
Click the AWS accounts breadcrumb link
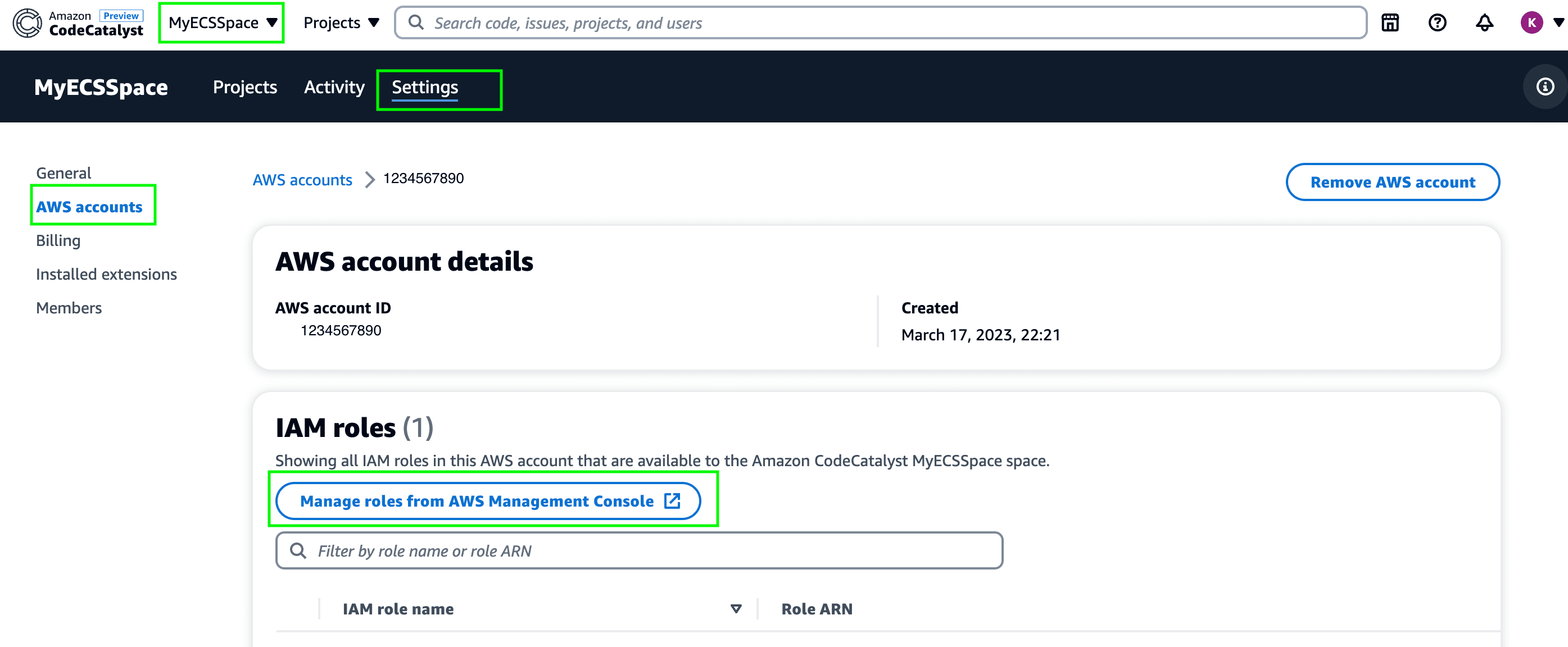[302, 180]
